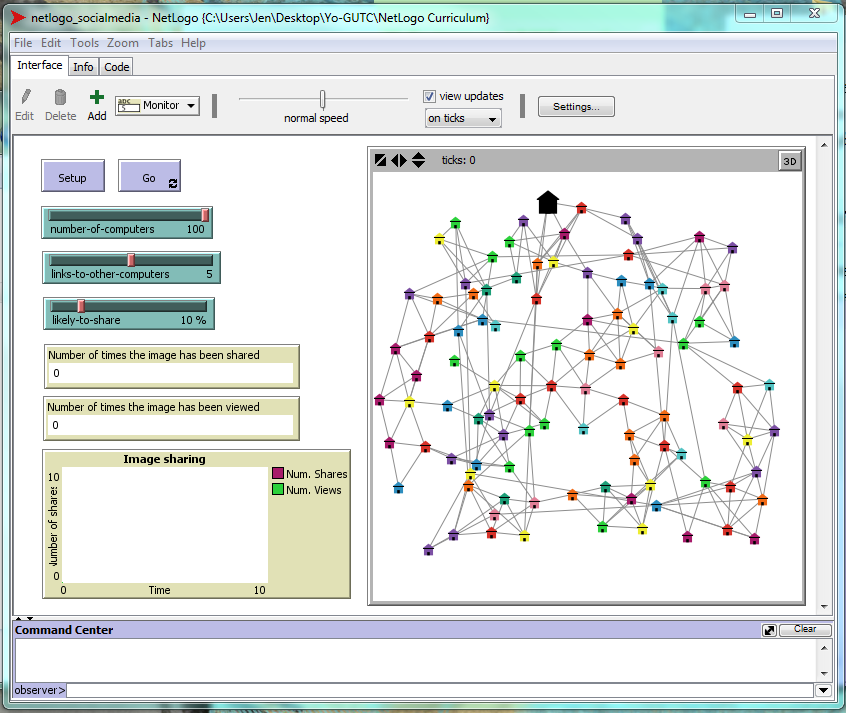Open the Tools menu
846x713 pixels.
pos(84,43)
